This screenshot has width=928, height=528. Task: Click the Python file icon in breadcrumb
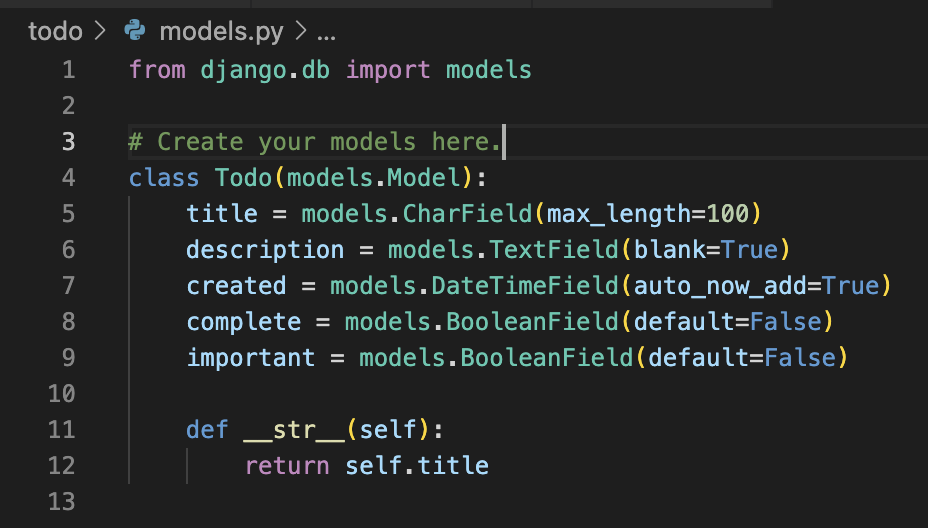point(135,30)
